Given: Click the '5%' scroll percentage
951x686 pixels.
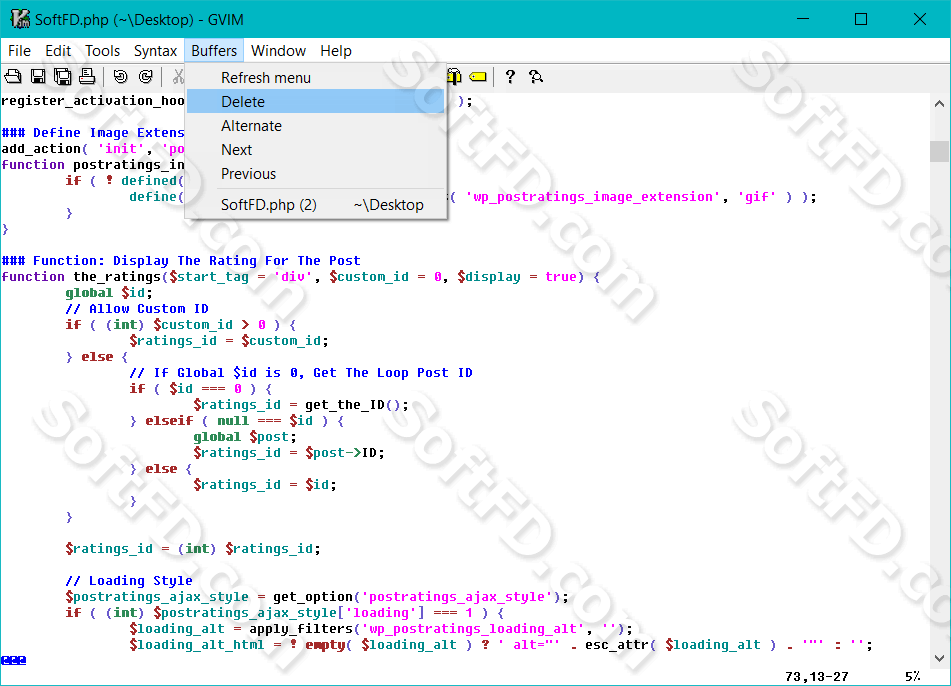Looking at the screenshot, I should point(913,676).
